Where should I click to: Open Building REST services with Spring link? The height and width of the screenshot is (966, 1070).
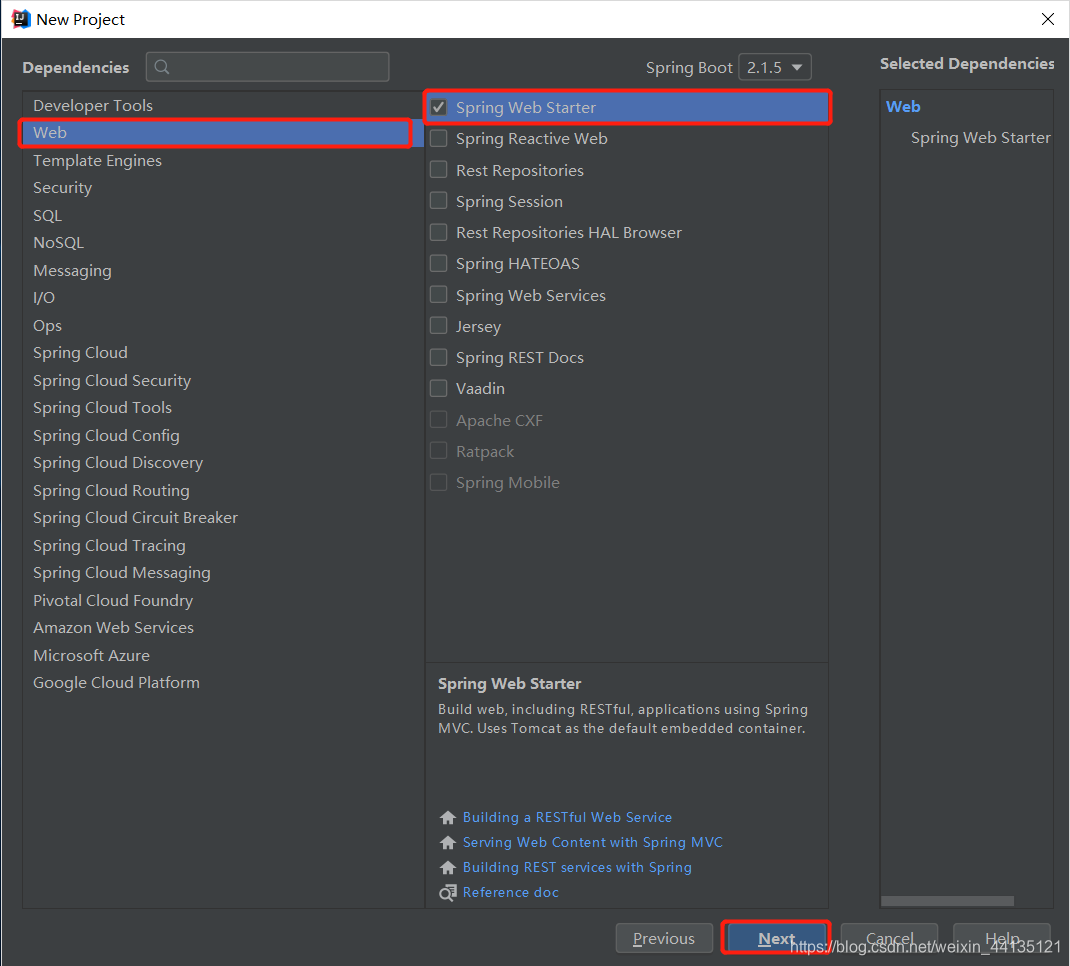pyautogui.click(x=577, y=867)
